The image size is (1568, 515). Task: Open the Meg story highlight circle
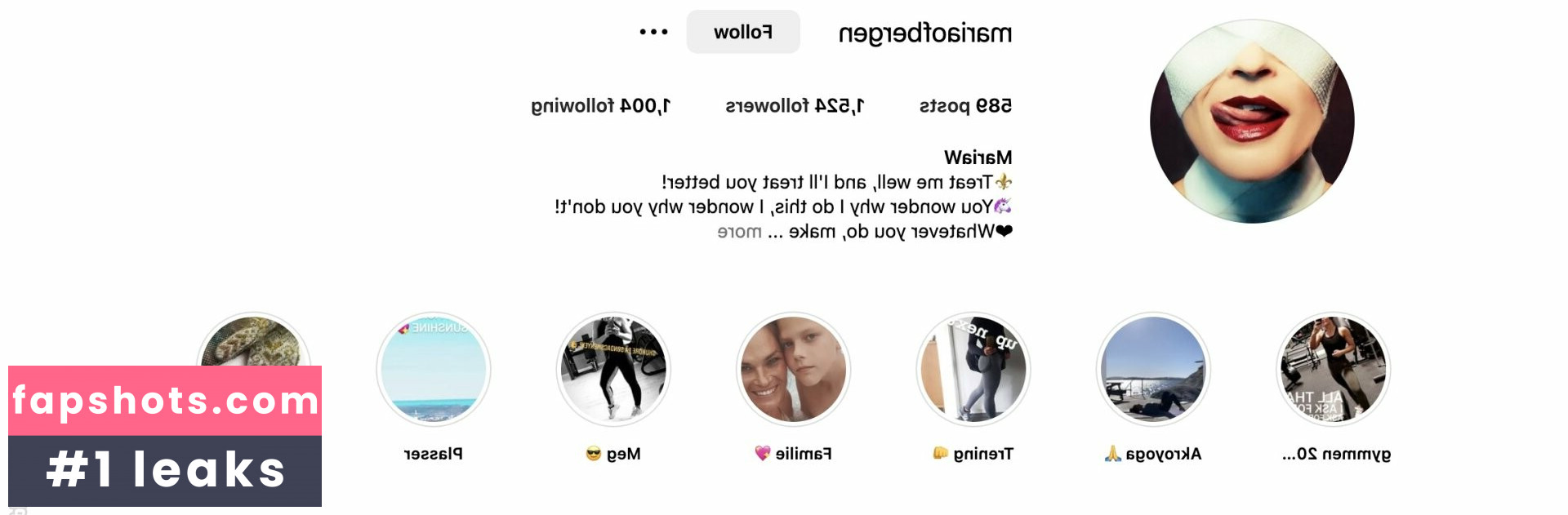pyautogui.click(x=613, y=370)
